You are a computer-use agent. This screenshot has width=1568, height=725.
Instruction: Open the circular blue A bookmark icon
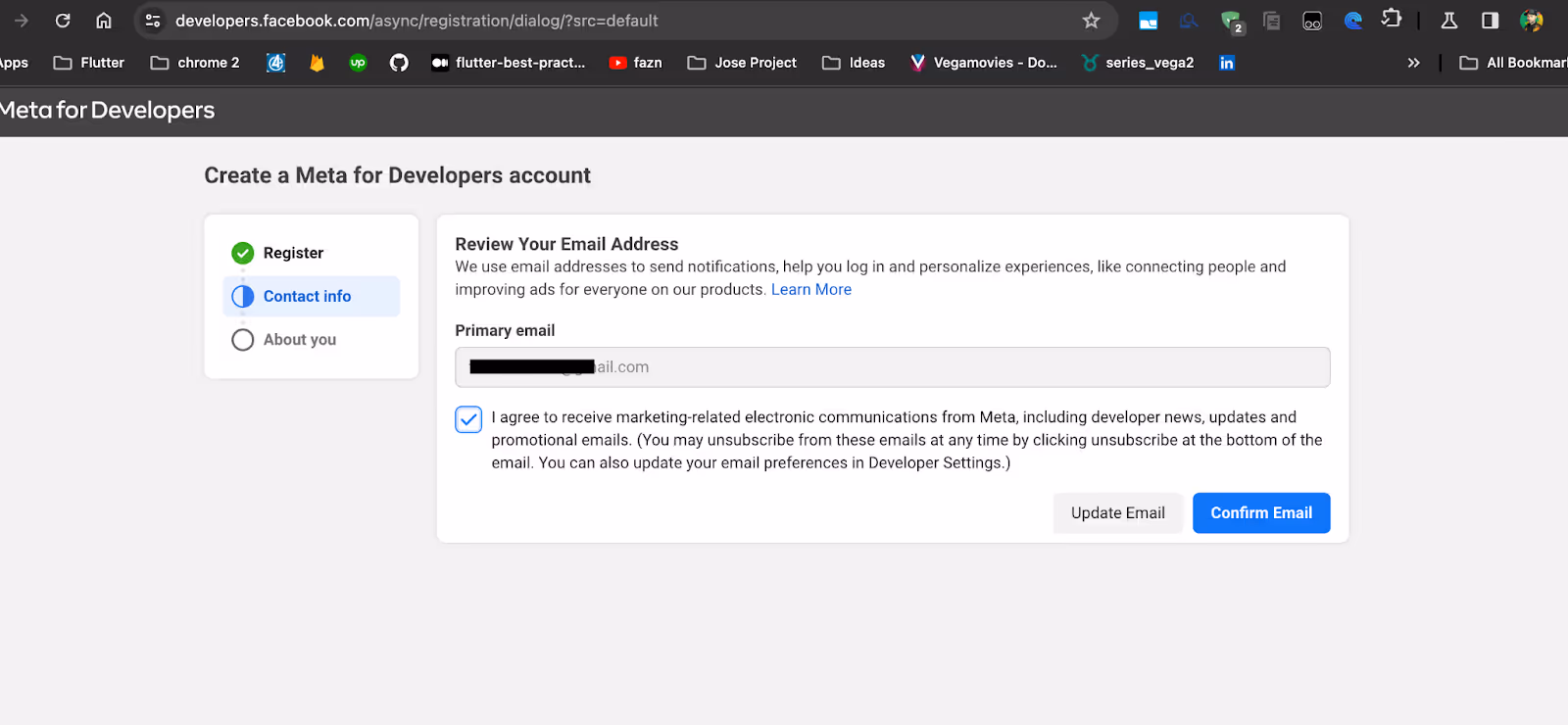pyautogui.click(x=275, y=63)
